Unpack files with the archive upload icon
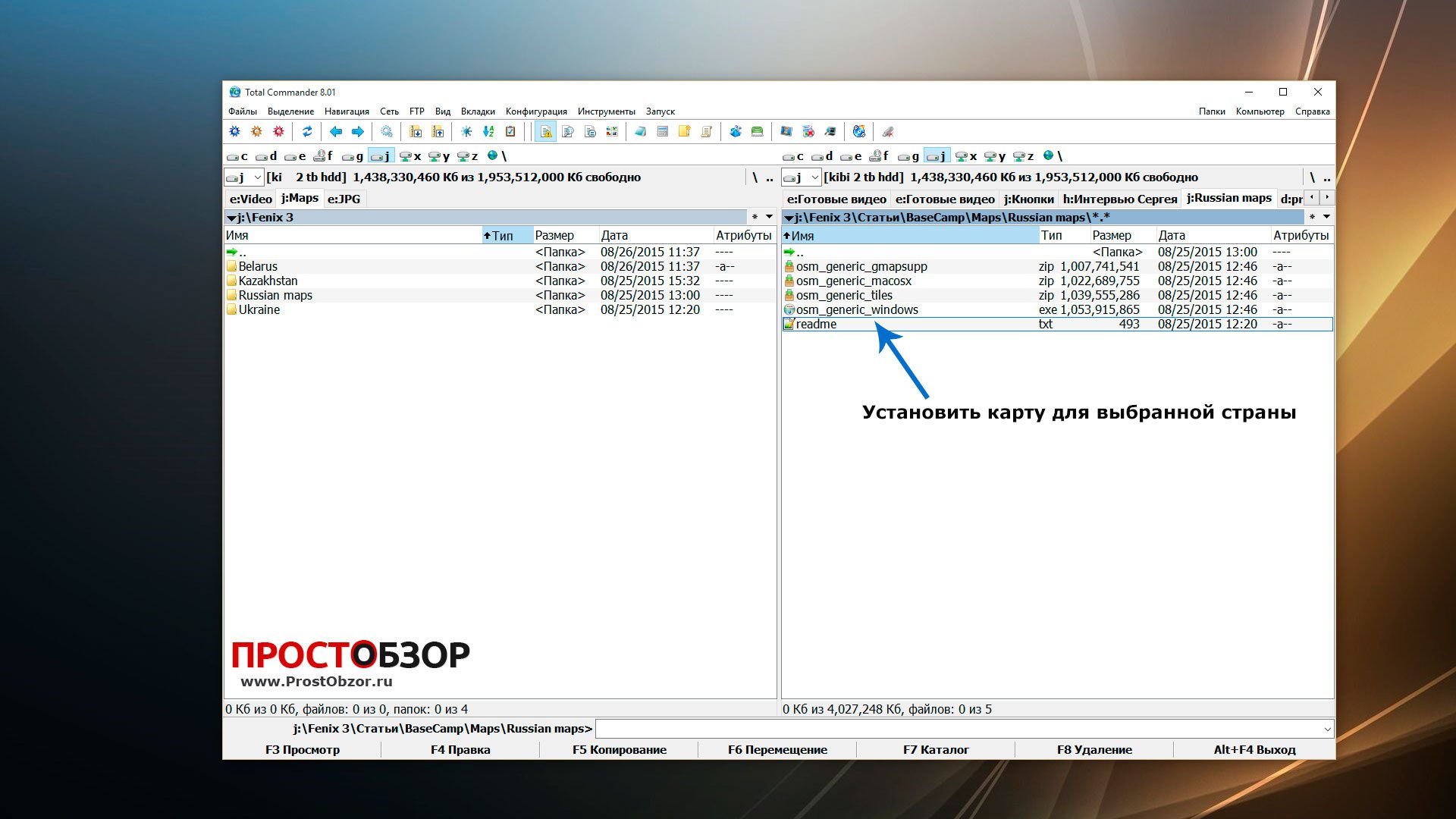The width and height of the screenshot is (1456, 819). (438, 131)
